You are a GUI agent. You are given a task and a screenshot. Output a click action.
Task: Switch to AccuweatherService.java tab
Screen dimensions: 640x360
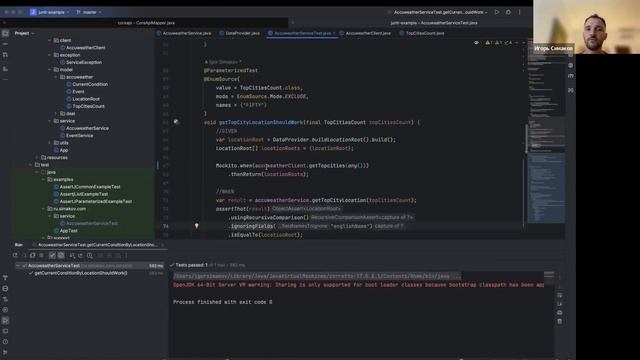tap(184, 33)
